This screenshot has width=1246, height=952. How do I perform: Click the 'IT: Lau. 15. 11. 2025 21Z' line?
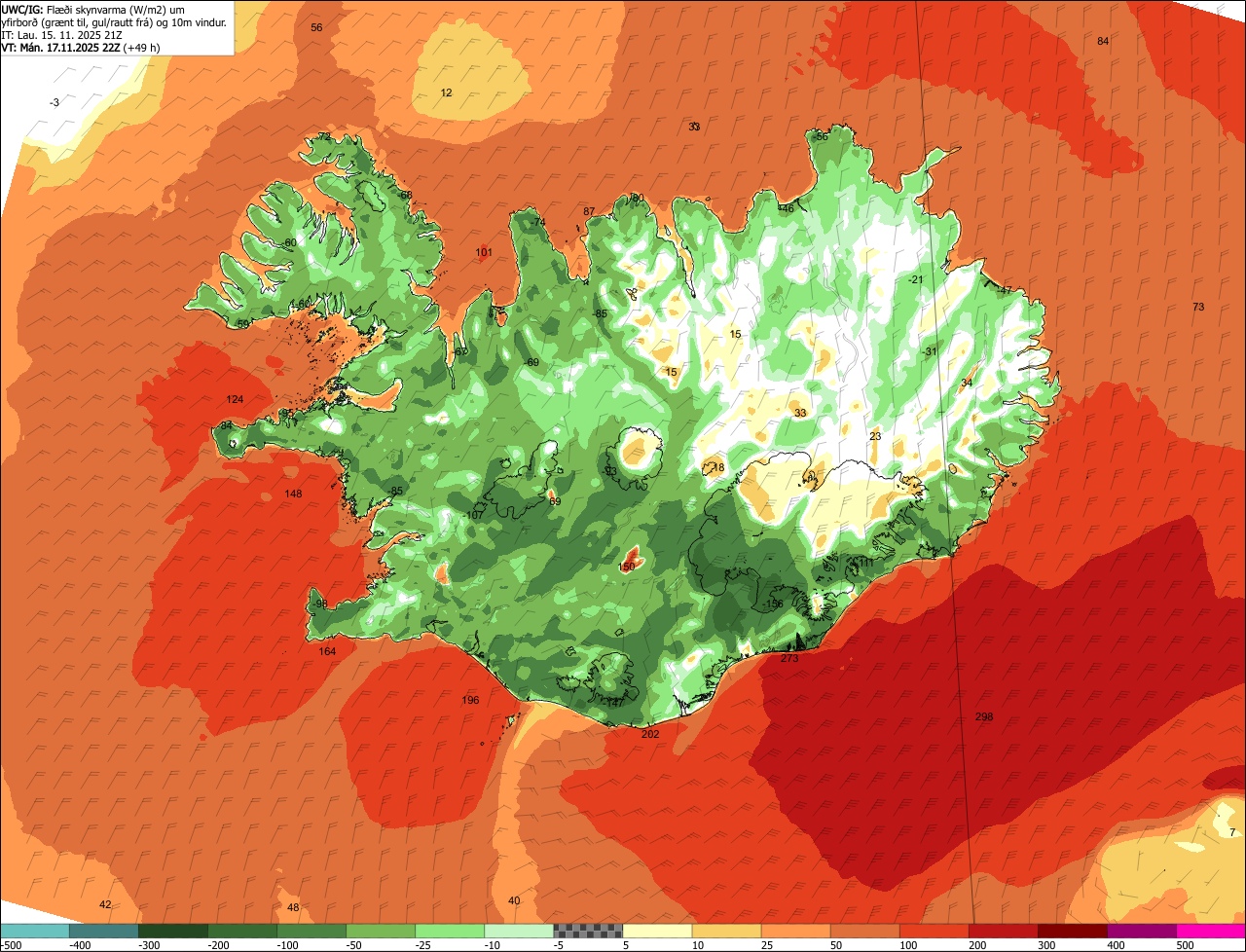click(61, 34)
